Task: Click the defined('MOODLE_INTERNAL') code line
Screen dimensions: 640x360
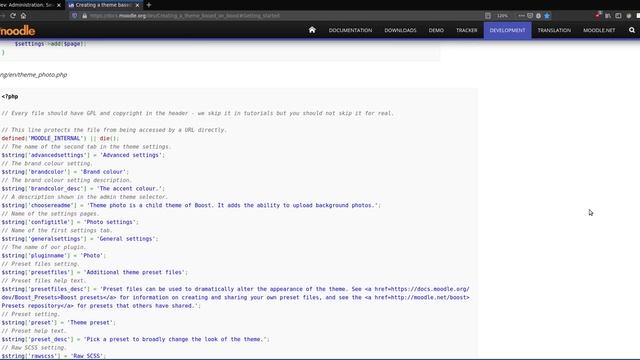Action: tap(60, 138)
